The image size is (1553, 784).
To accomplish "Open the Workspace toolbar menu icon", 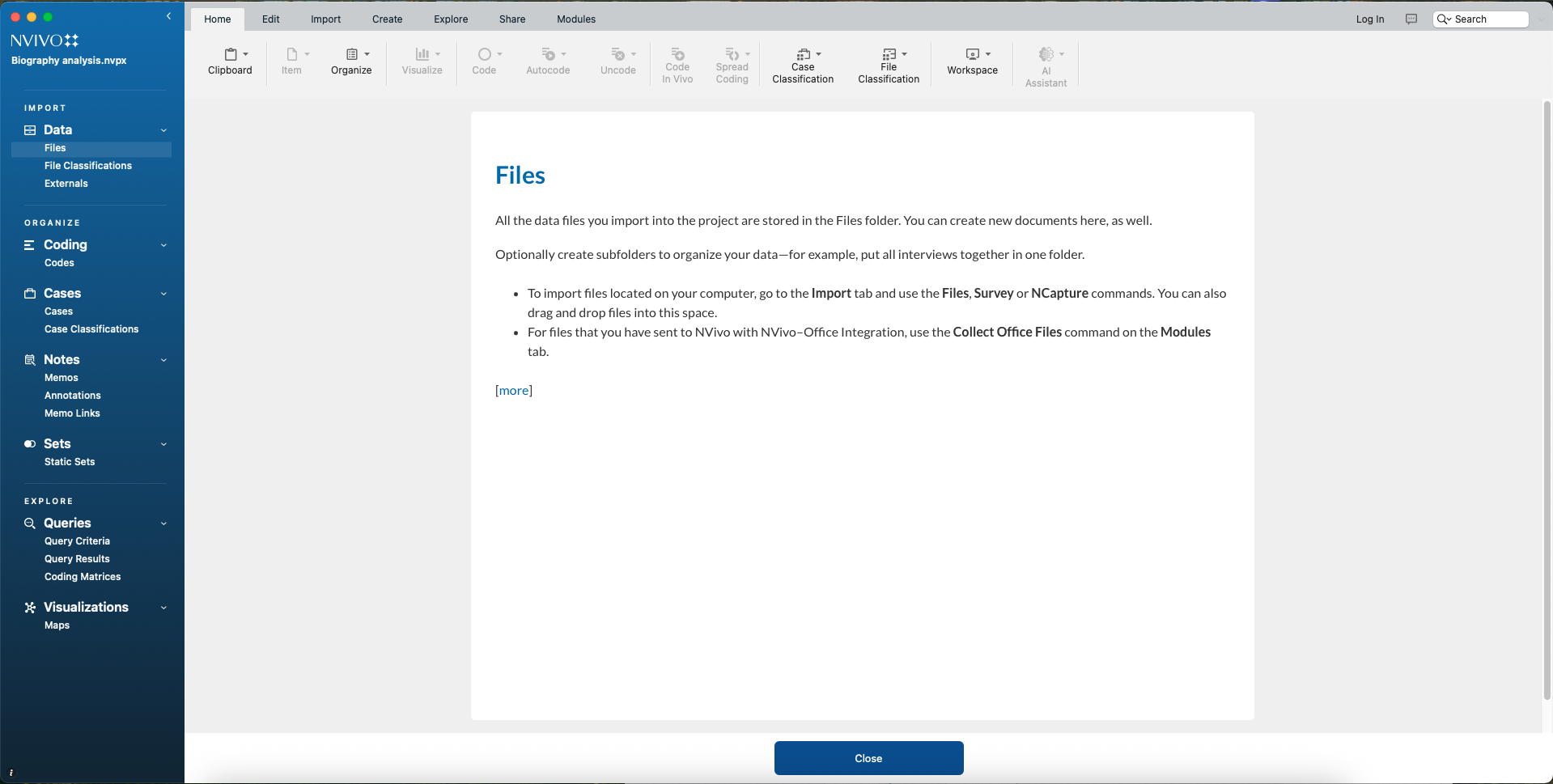I will pyautogui.click(x=973, y=54).
